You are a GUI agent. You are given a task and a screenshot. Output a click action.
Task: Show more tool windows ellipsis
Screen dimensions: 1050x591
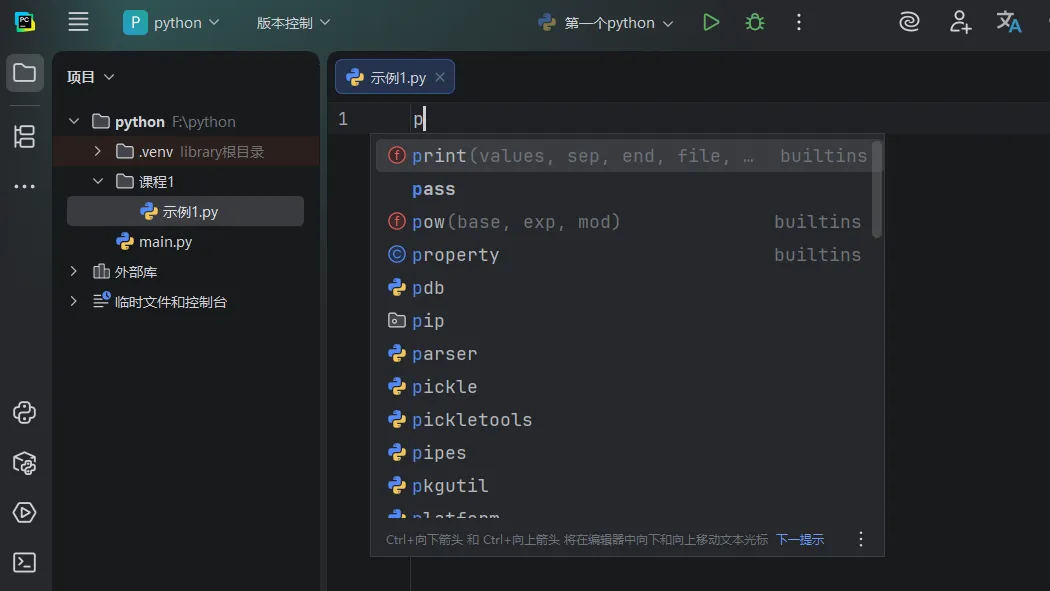click(25, 186)
